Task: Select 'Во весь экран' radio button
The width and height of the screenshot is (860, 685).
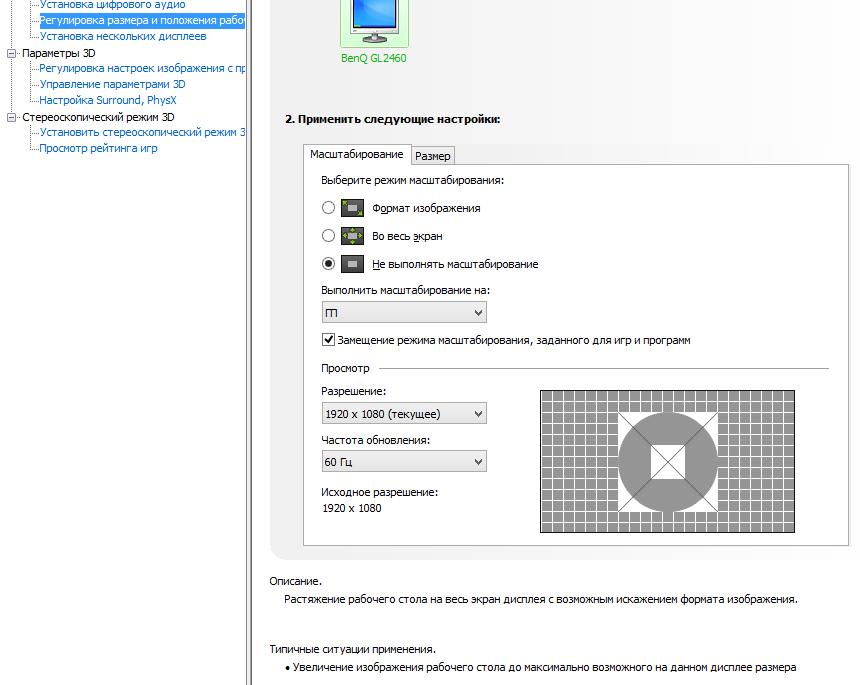Action: click(328, 236)
